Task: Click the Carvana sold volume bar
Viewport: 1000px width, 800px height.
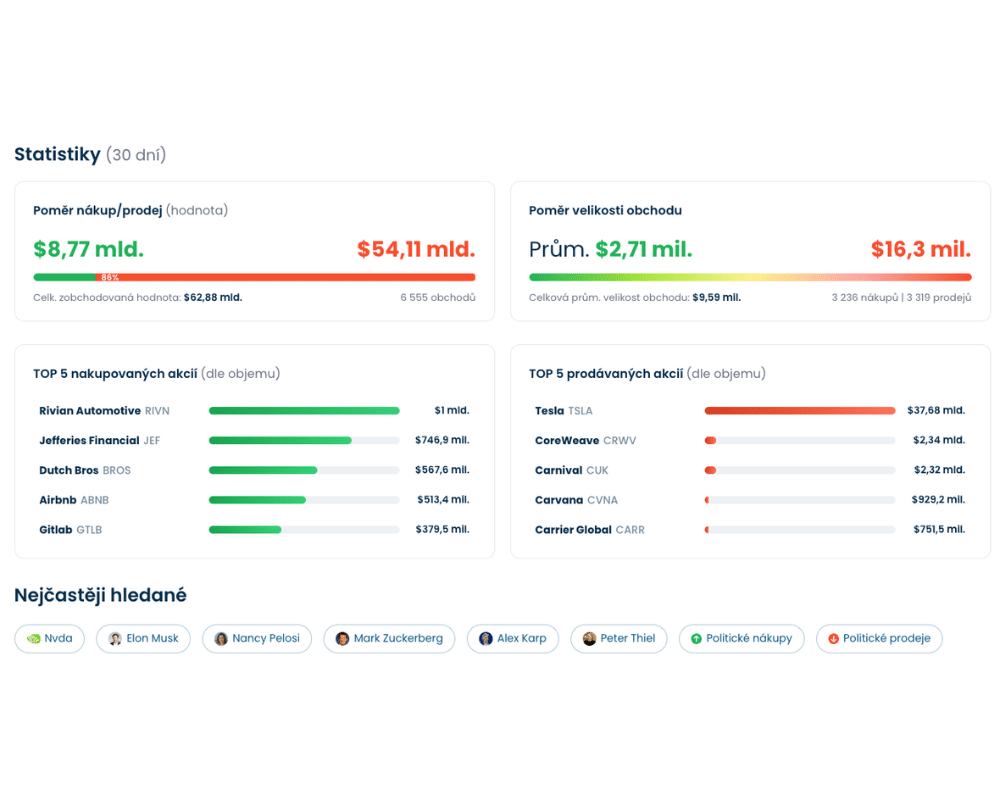Action: tap(800, 500)
